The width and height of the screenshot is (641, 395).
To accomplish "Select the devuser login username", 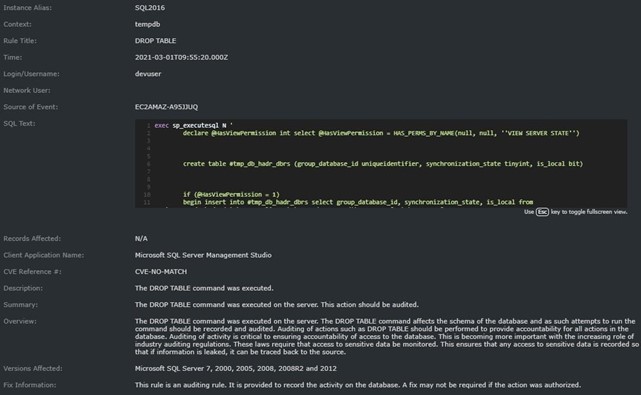I will (x=148, y=74).
